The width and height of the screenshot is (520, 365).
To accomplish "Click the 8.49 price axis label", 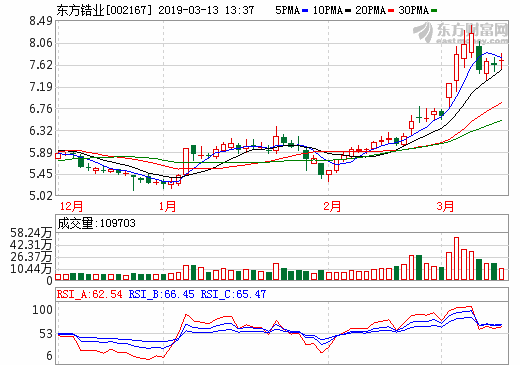I will pyautogui.click(x=41, y=21).
